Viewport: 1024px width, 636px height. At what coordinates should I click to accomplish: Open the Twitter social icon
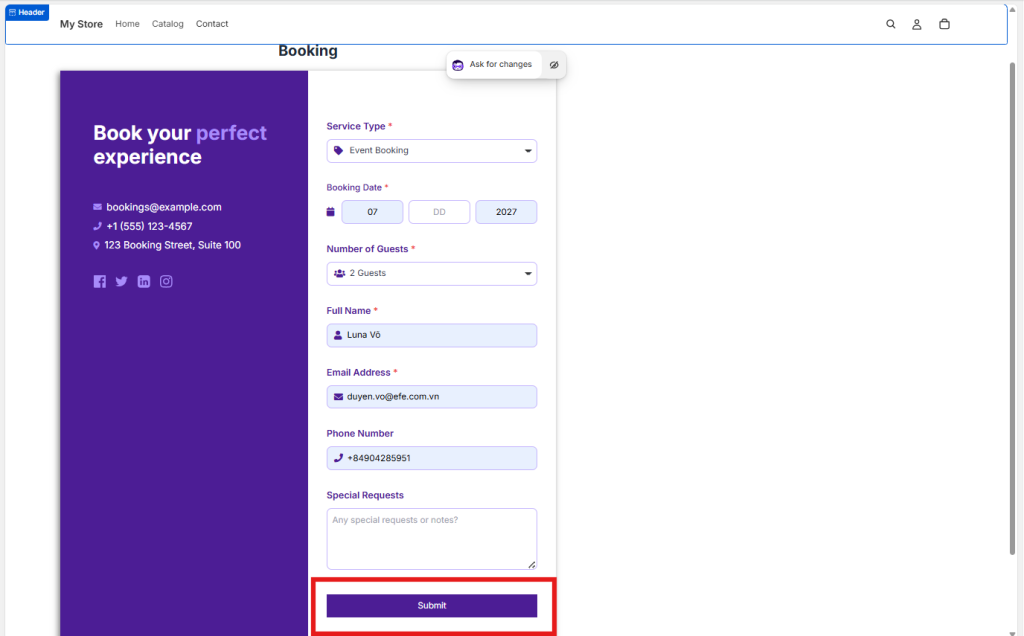click(x=122, y=282)
